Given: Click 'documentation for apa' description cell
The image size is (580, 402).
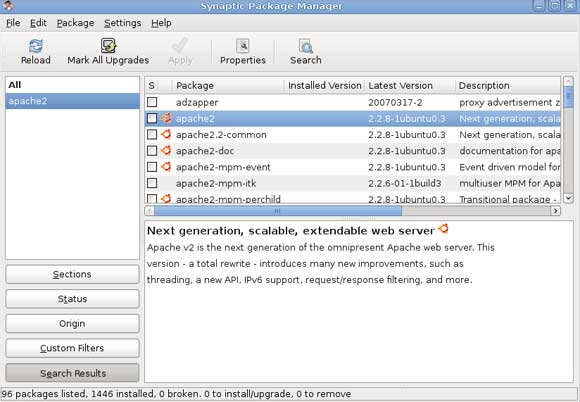Looking at the screenshot, I should coord(509,151).
